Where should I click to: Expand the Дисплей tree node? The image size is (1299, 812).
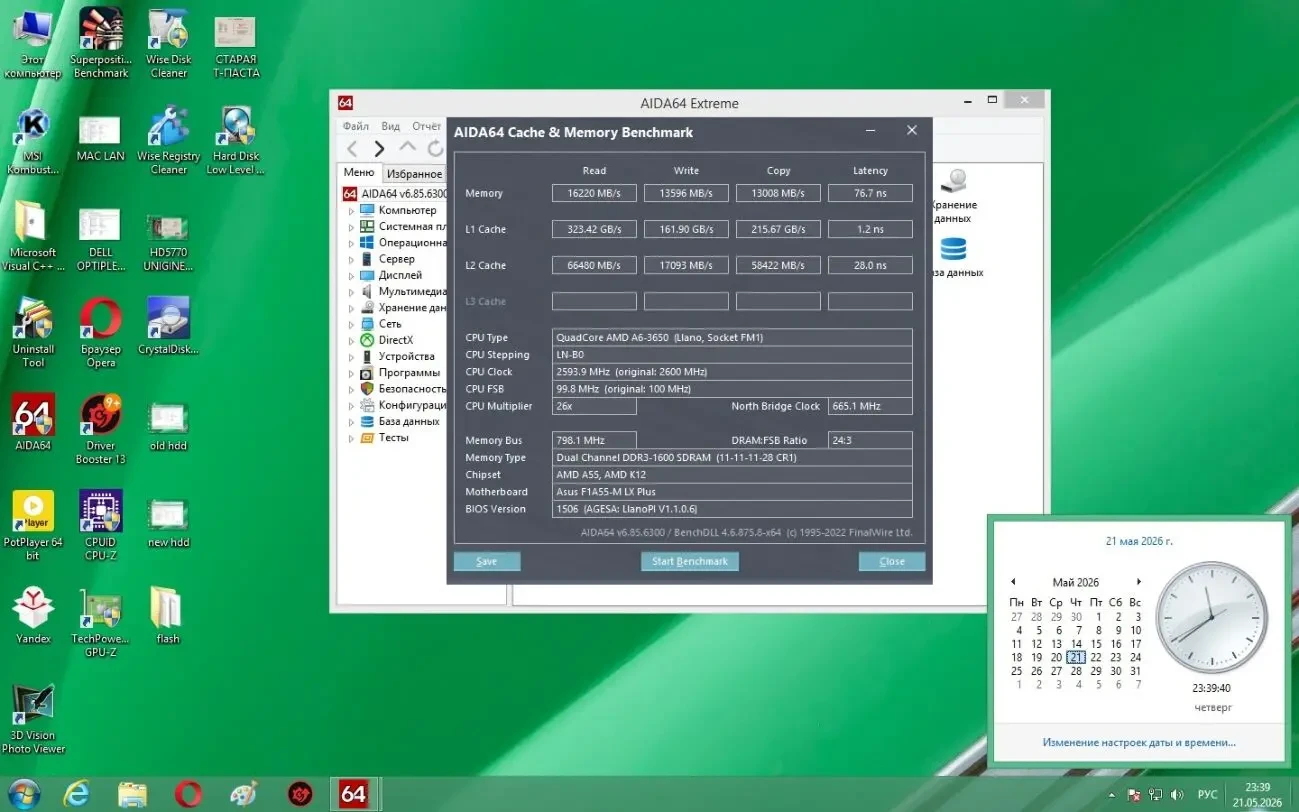[351, 275]
